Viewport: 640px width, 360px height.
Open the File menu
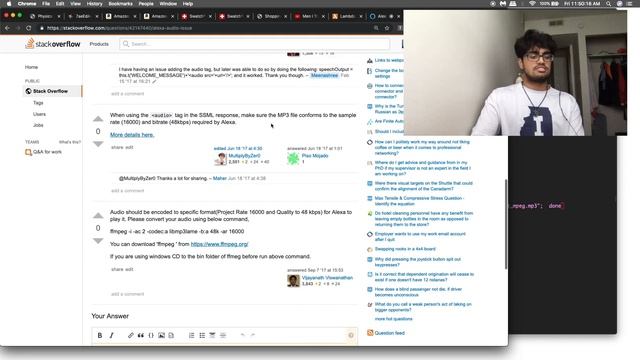click(46, 4)
